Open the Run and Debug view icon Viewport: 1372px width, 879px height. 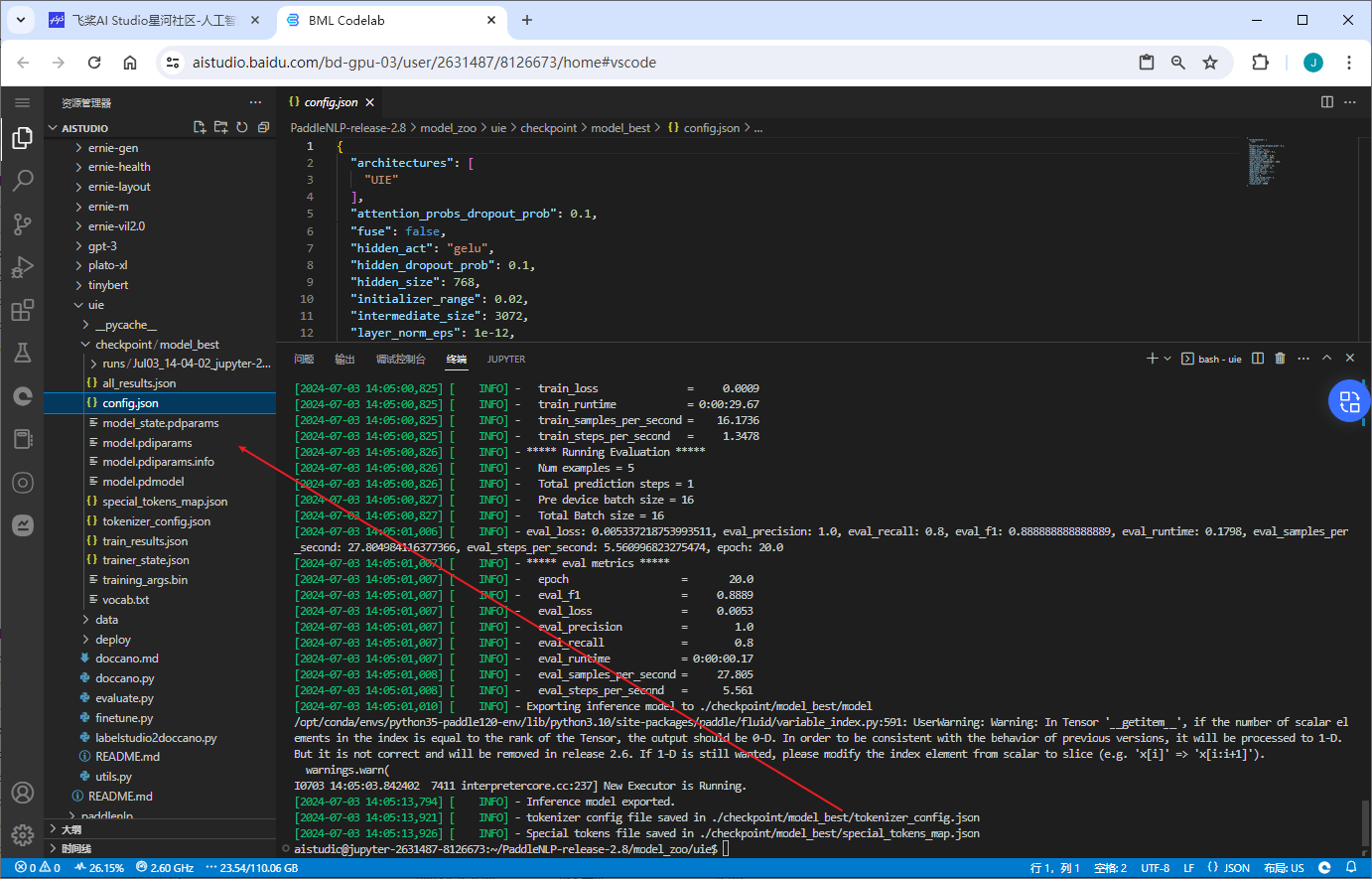[x=22, y=267]
